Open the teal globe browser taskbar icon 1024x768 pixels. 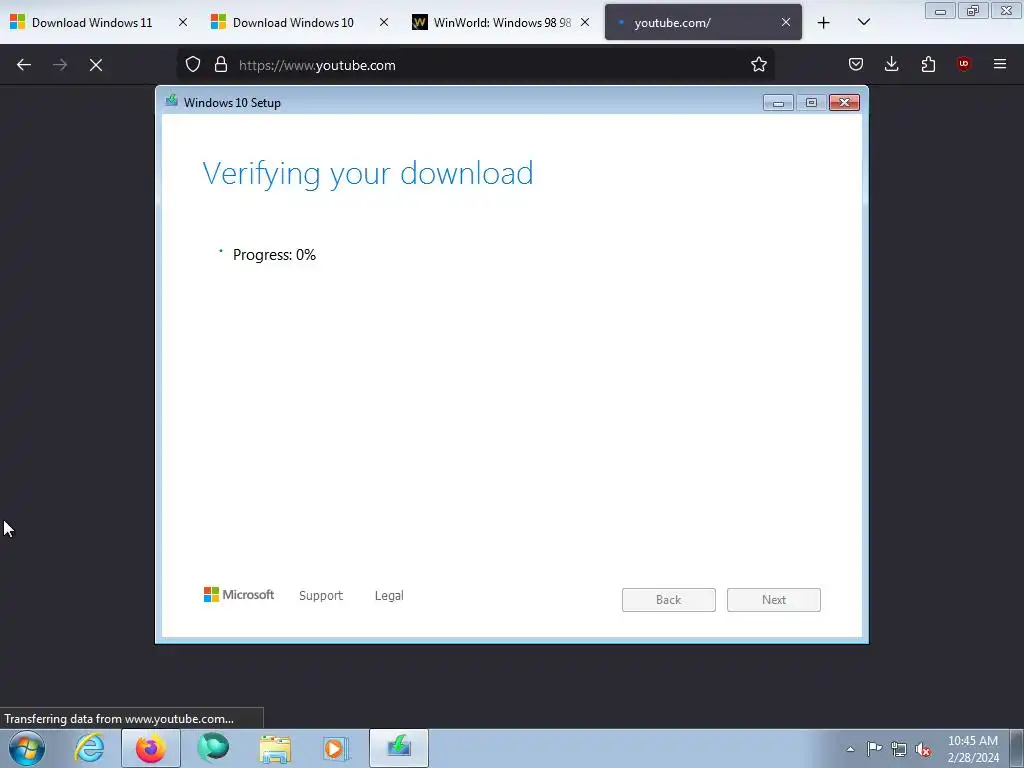coord(213,748)
